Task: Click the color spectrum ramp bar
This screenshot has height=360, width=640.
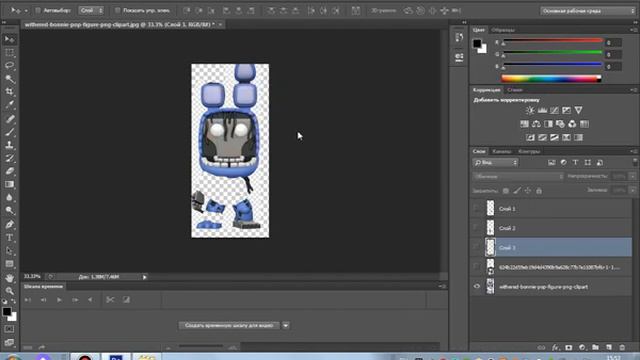Action: (x=551, y=79)
